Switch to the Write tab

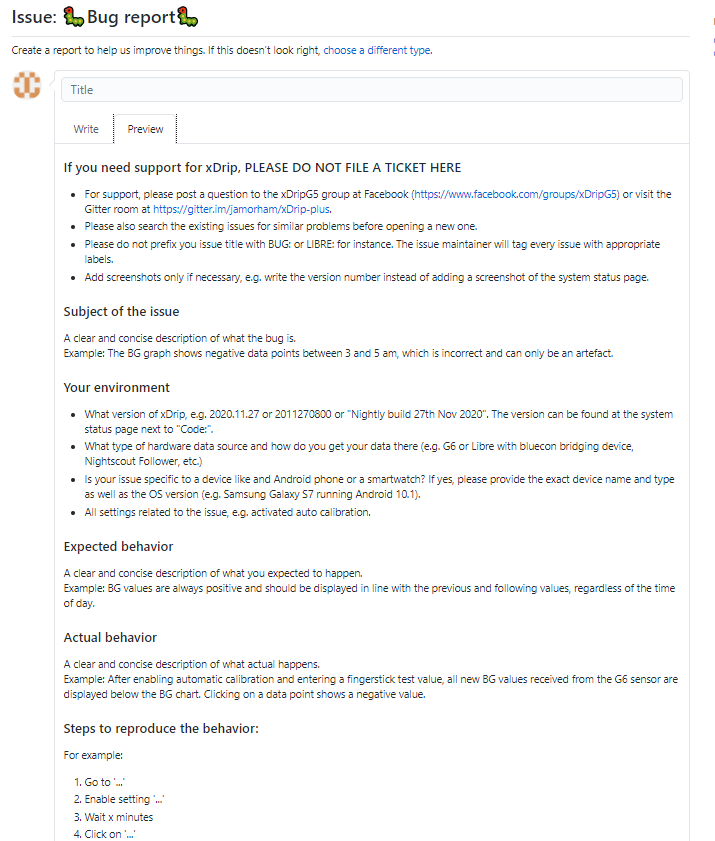[86, 129]
